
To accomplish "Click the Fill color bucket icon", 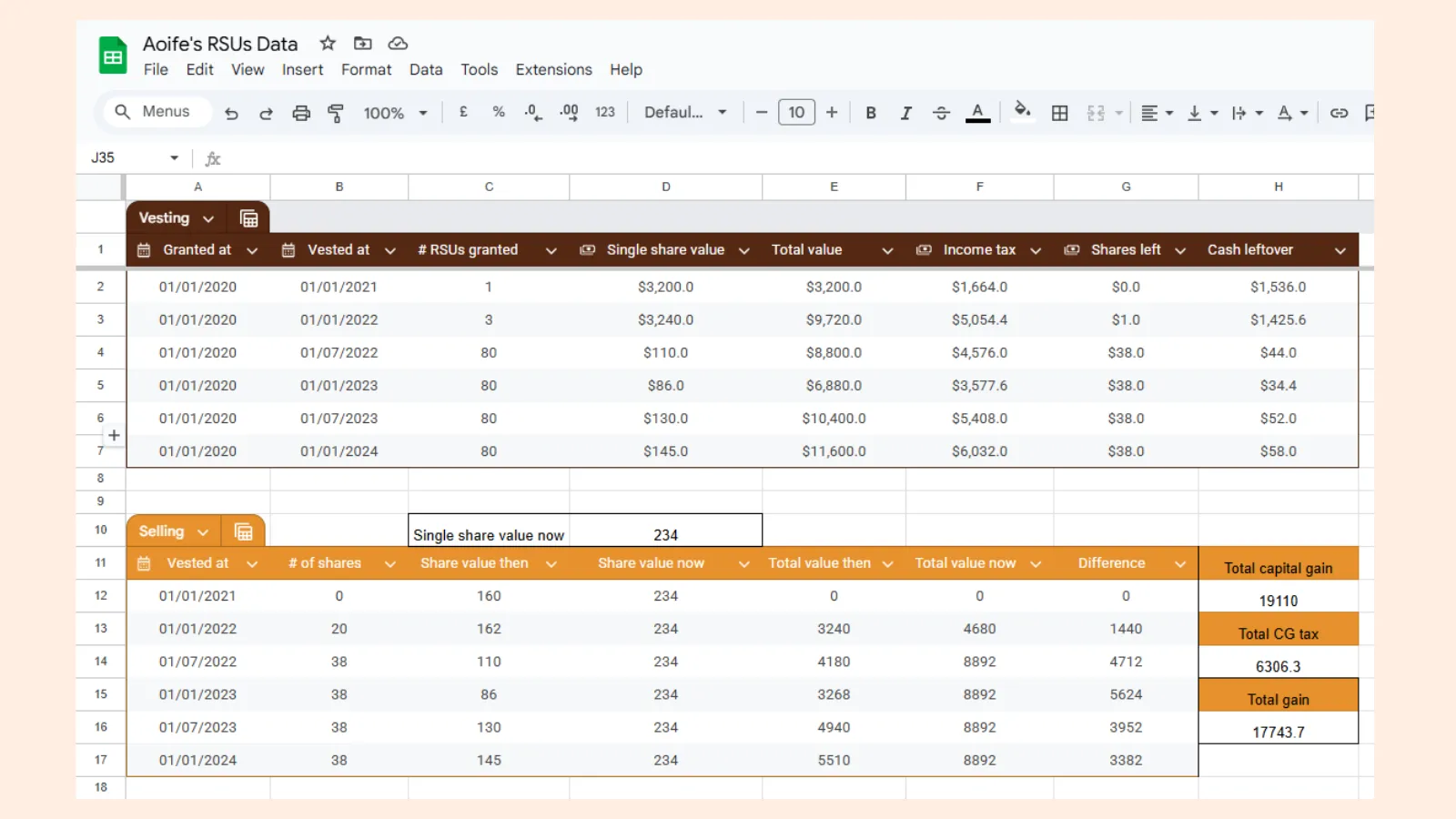I will point(1022,112).
